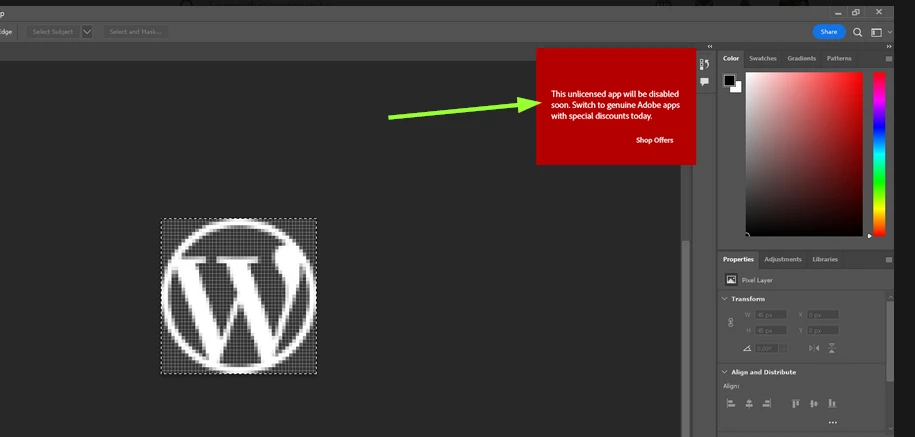Open the Color panel menu
Screen dimensions: 915x437
tap(889, 58)
